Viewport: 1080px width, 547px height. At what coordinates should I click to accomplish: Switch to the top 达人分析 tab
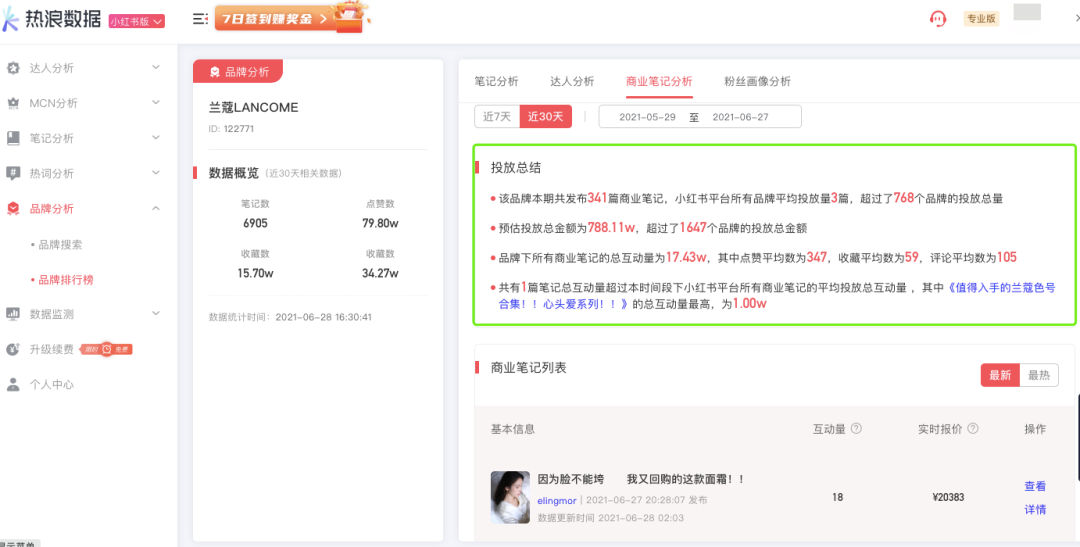tap(572, 81)
